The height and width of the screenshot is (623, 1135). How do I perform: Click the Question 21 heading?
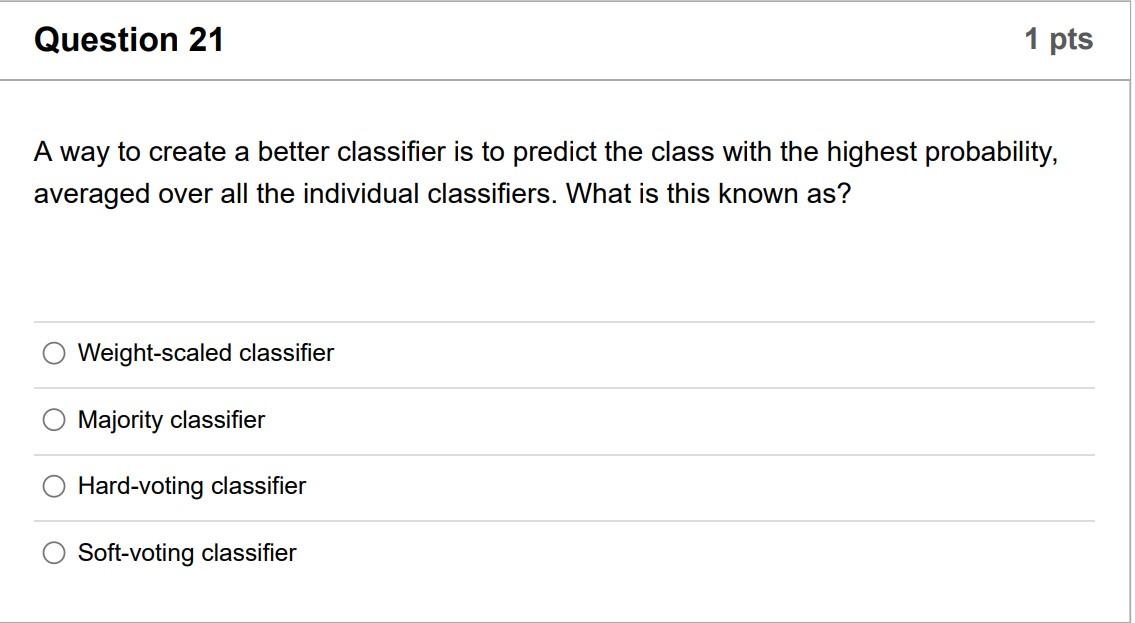click(x=129, y=39)
